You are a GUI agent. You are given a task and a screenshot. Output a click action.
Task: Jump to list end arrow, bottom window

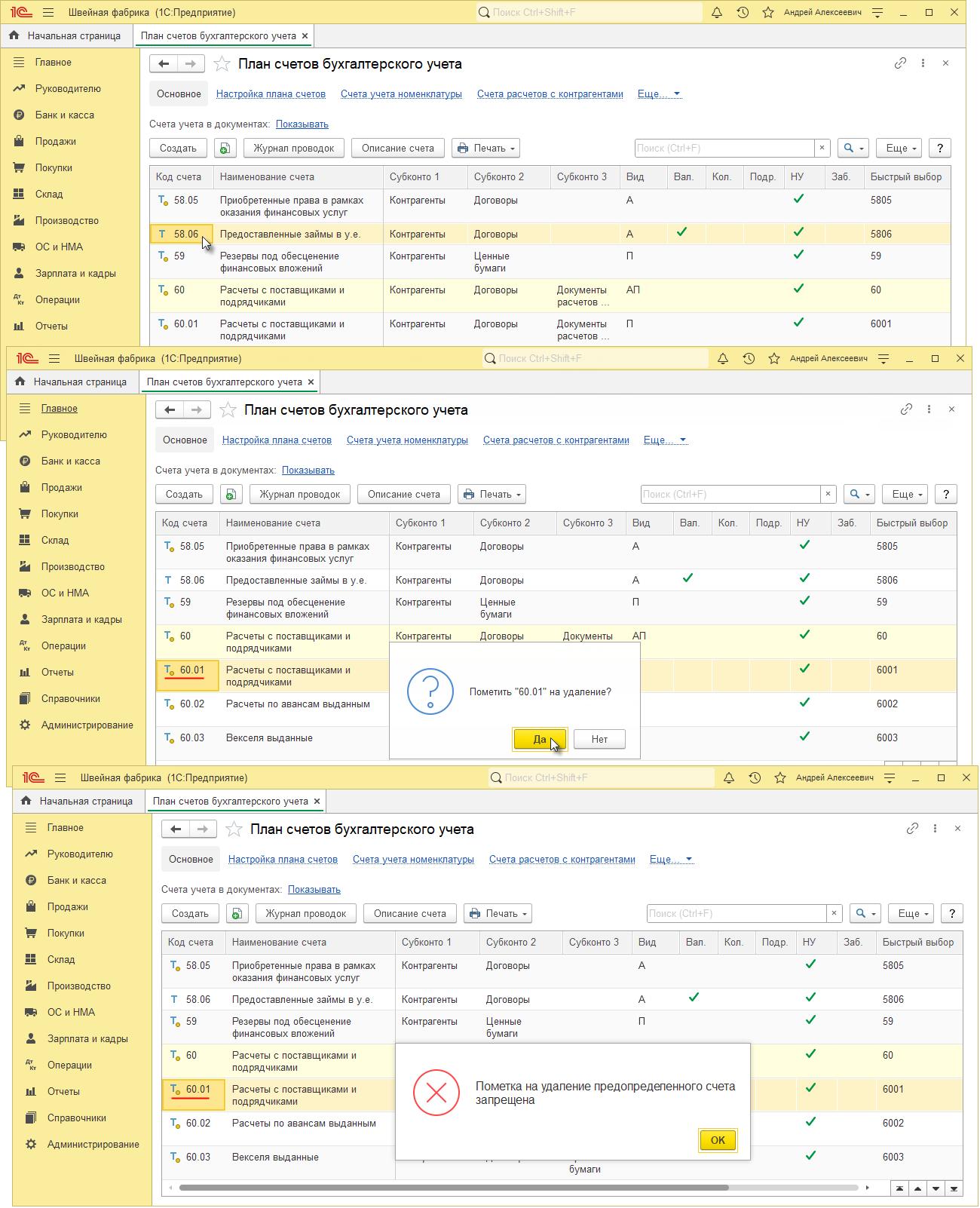pos(954,1188)
